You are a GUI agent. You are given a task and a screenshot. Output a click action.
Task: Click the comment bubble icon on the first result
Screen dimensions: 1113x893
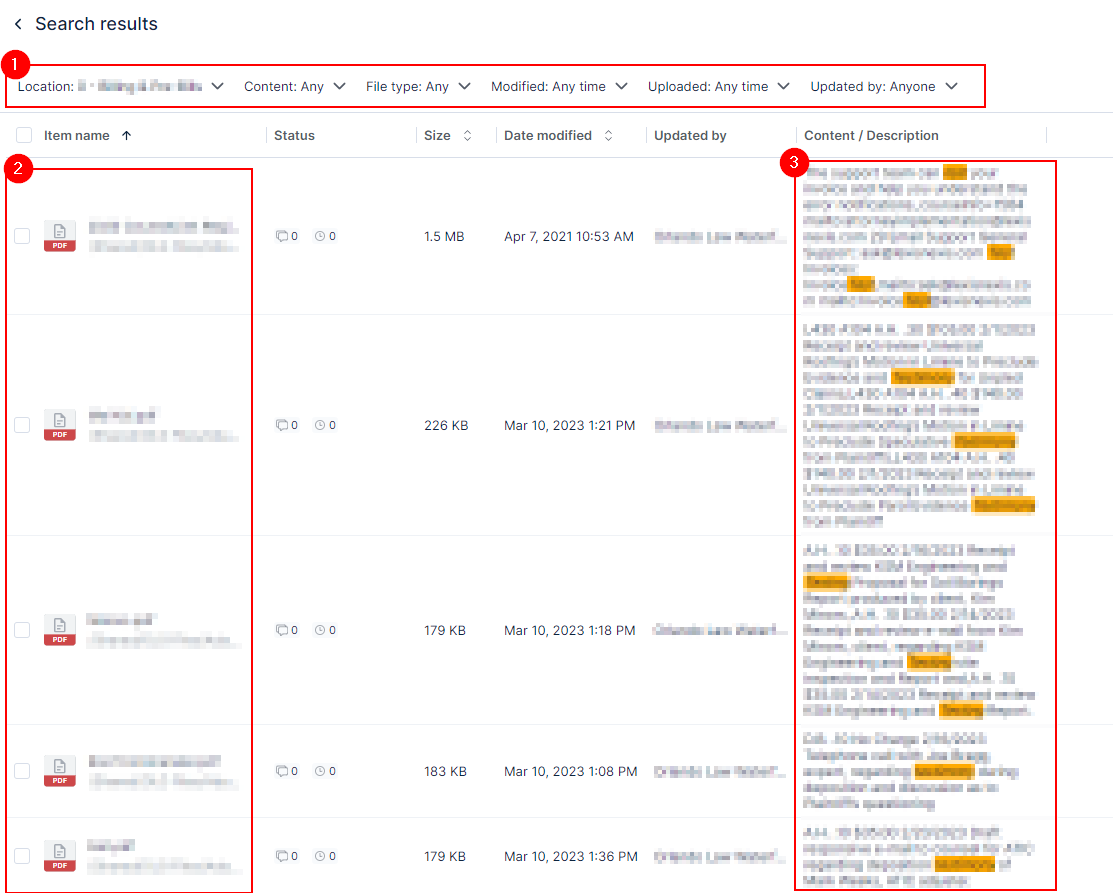pos(283,236)
